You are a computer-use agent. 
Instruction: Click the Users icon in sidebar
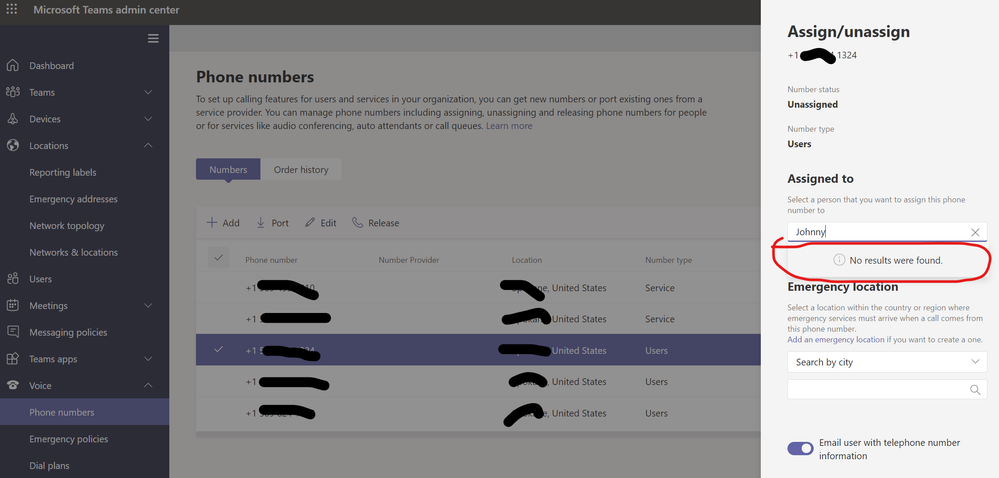coord(12,279)
